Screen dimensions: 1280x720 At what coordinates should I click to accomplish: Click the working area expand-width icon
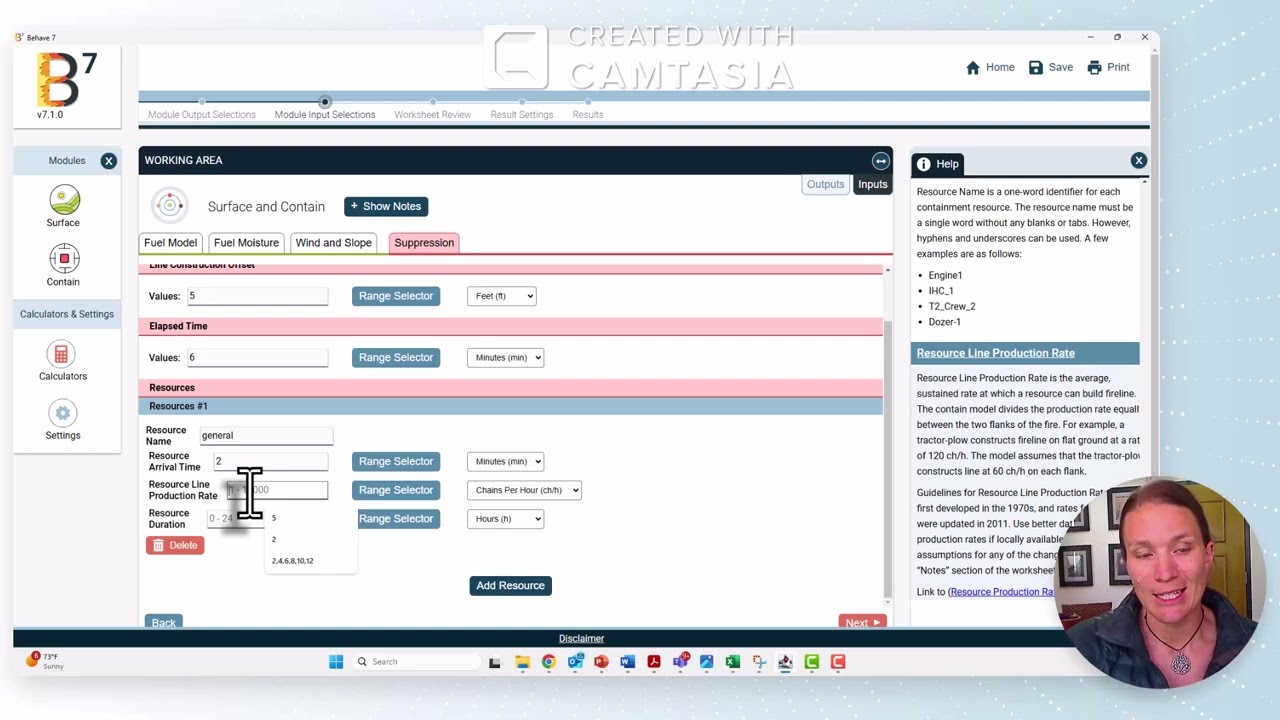pyautogui.click(x=880, y=160)
